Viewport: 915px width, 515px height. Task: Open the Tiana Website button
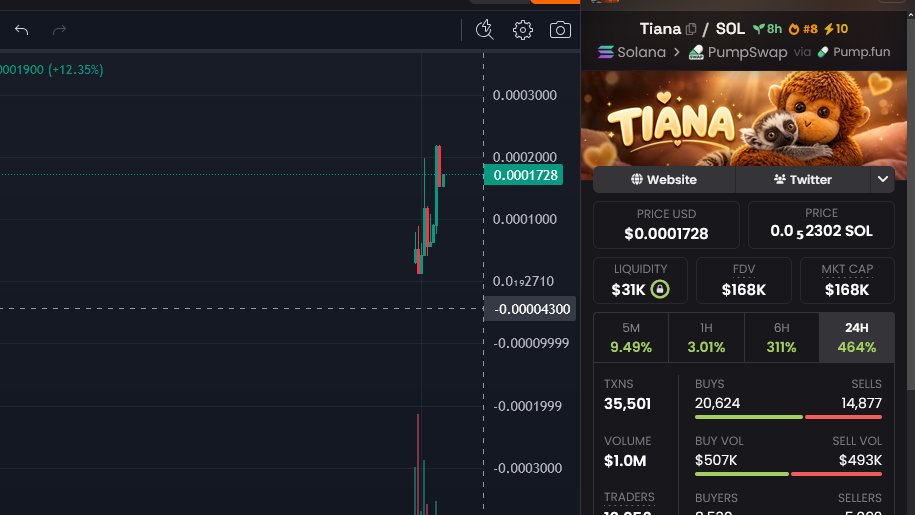(x=664, y=180)
